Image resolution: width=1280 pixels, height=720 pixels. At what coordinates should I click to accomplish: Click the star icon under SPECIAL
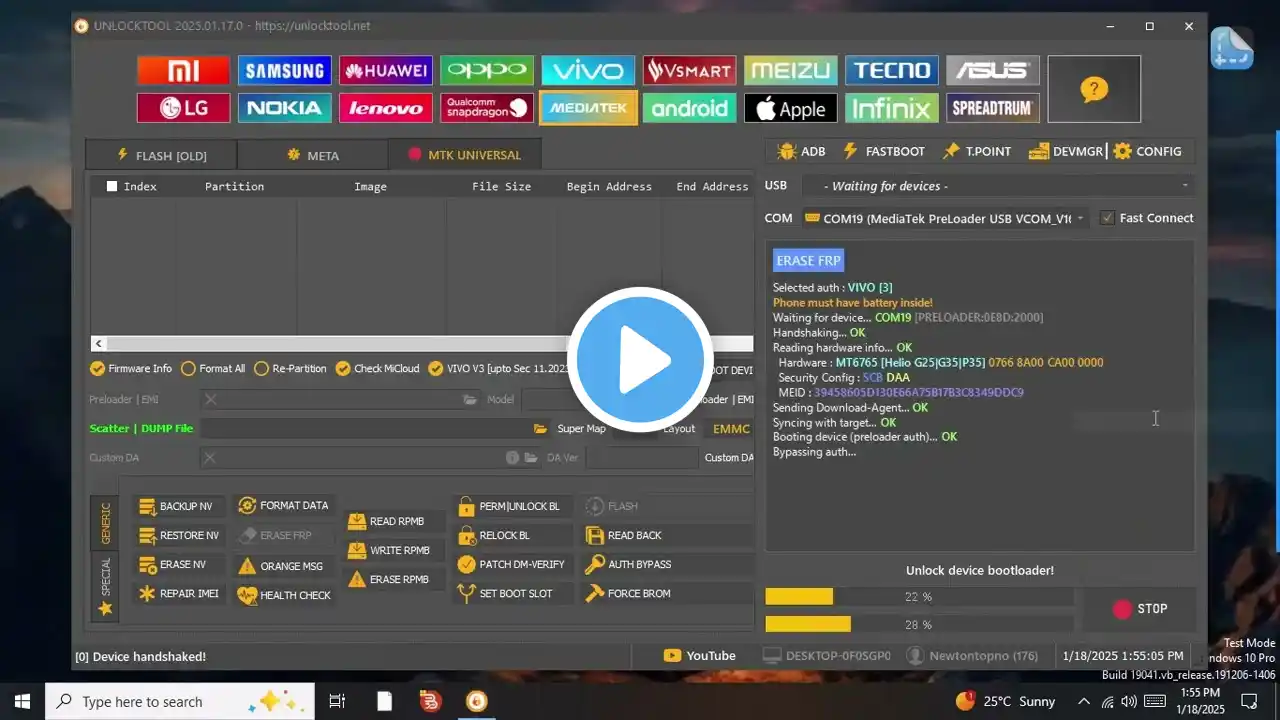[x=105, y=608]
